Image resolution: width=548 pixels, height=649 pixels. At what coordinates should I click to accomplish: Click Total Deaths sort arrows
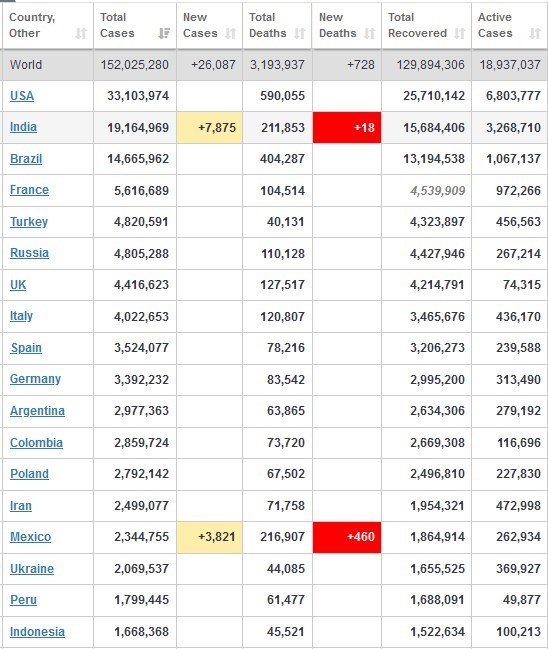click(300, 33)
